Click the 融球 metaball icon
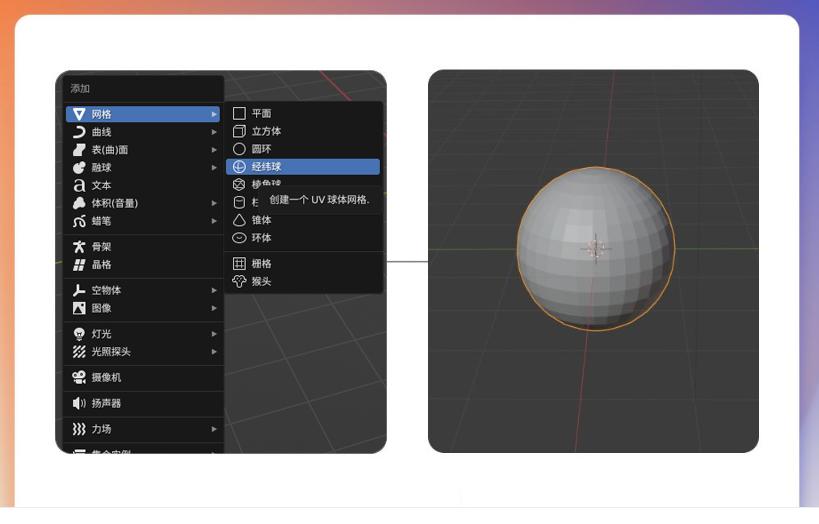The image size is (819, 524). coord(79,168)
